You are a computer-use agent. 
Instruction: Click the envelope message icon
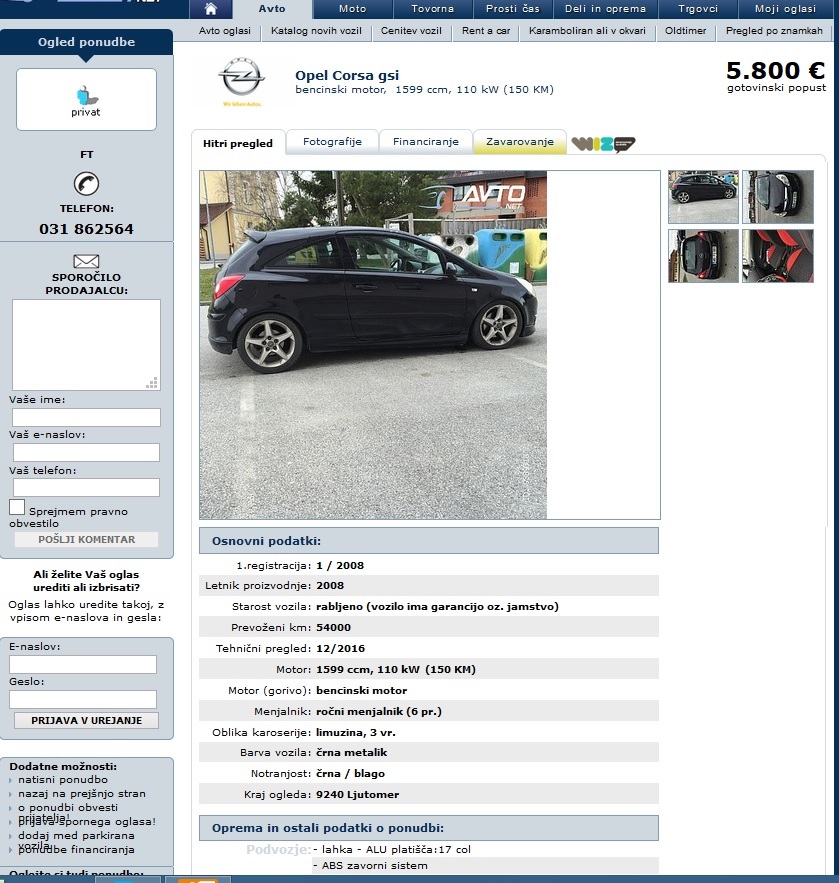pos(86,261)
